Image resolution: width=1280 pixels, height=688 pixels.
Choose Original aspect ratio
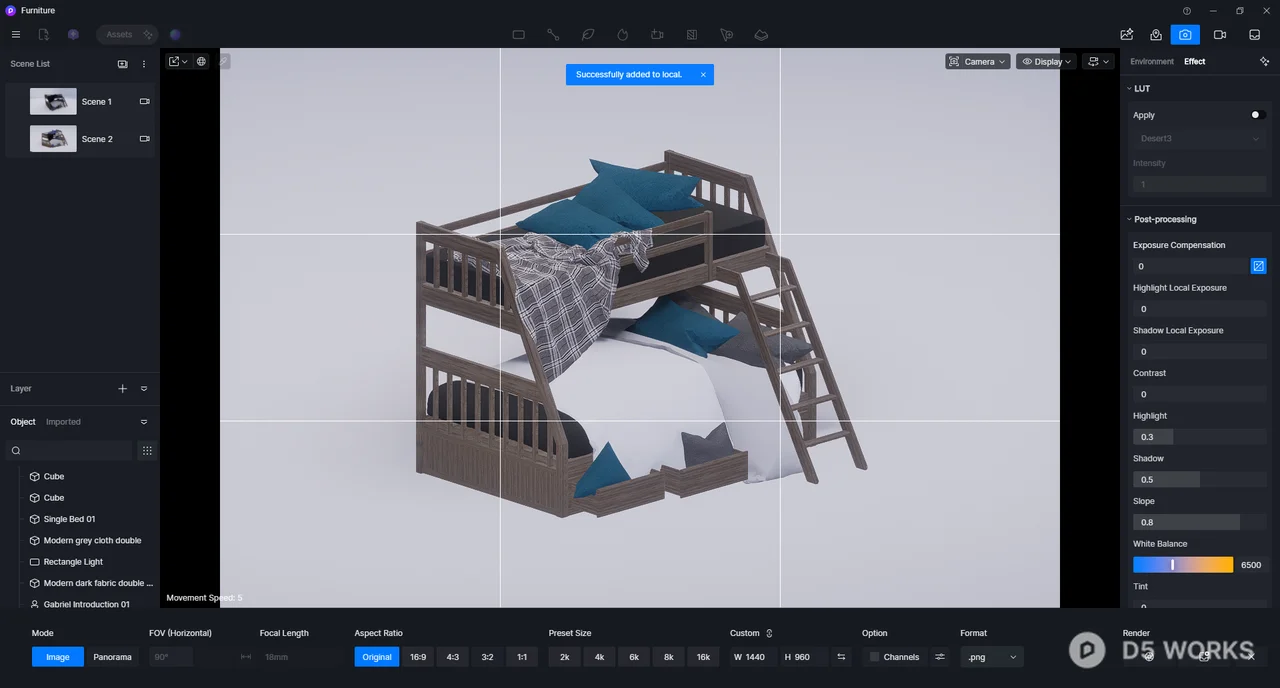[x=377, y=657]
